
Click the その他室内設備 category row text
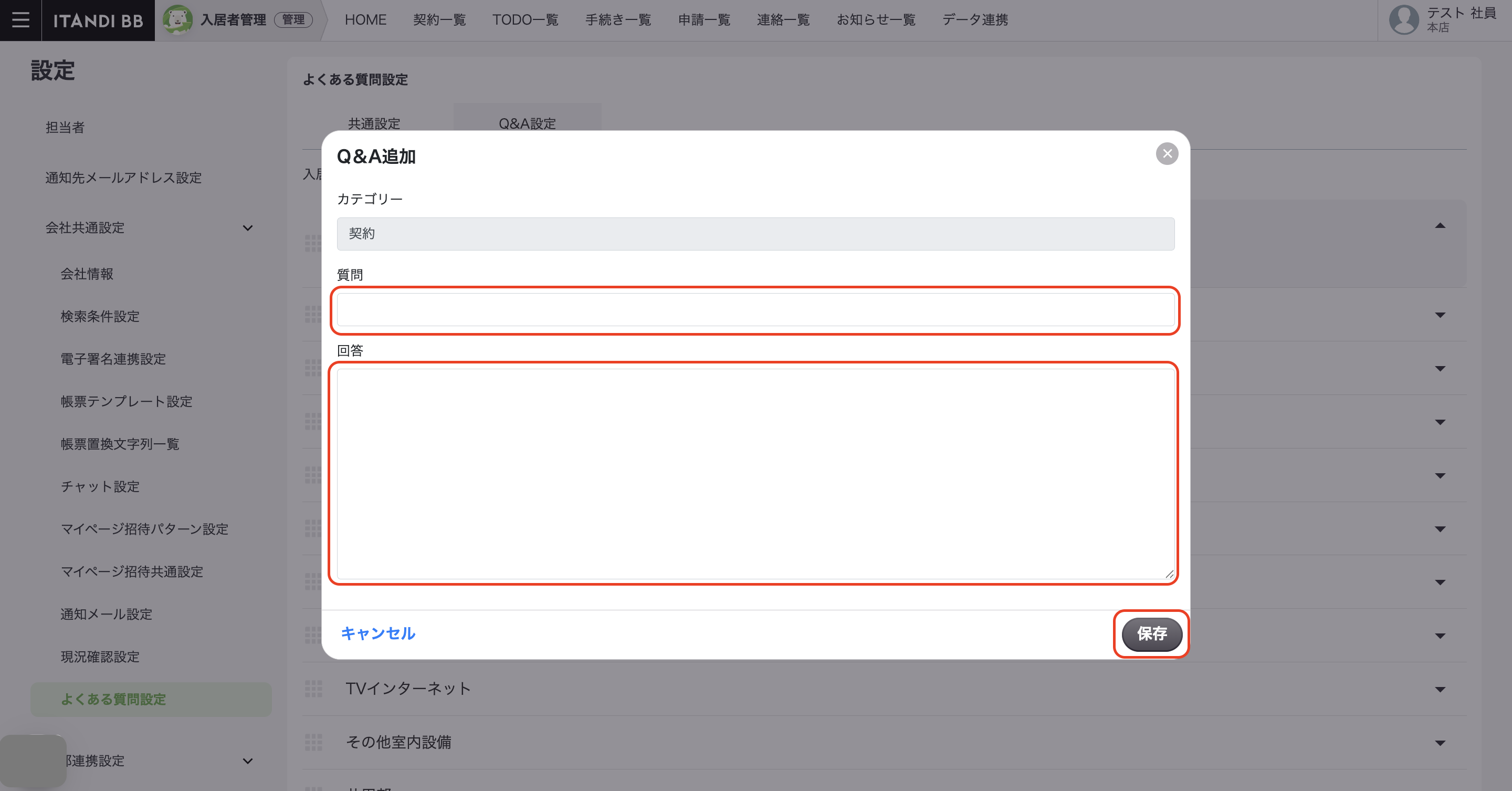pos(398,742)
